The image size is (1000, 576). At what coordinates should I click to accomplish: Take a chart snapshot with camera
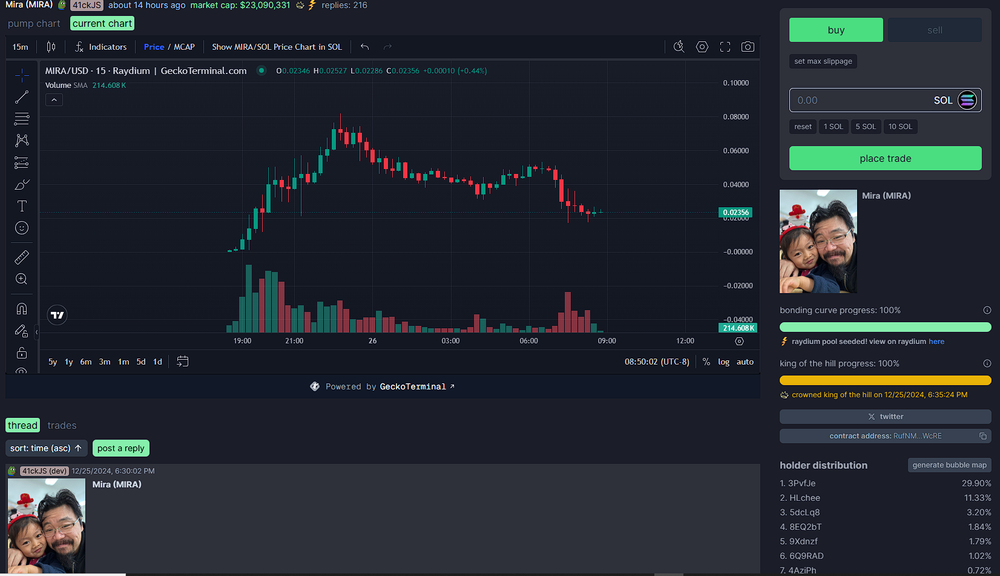pos(747,47)
